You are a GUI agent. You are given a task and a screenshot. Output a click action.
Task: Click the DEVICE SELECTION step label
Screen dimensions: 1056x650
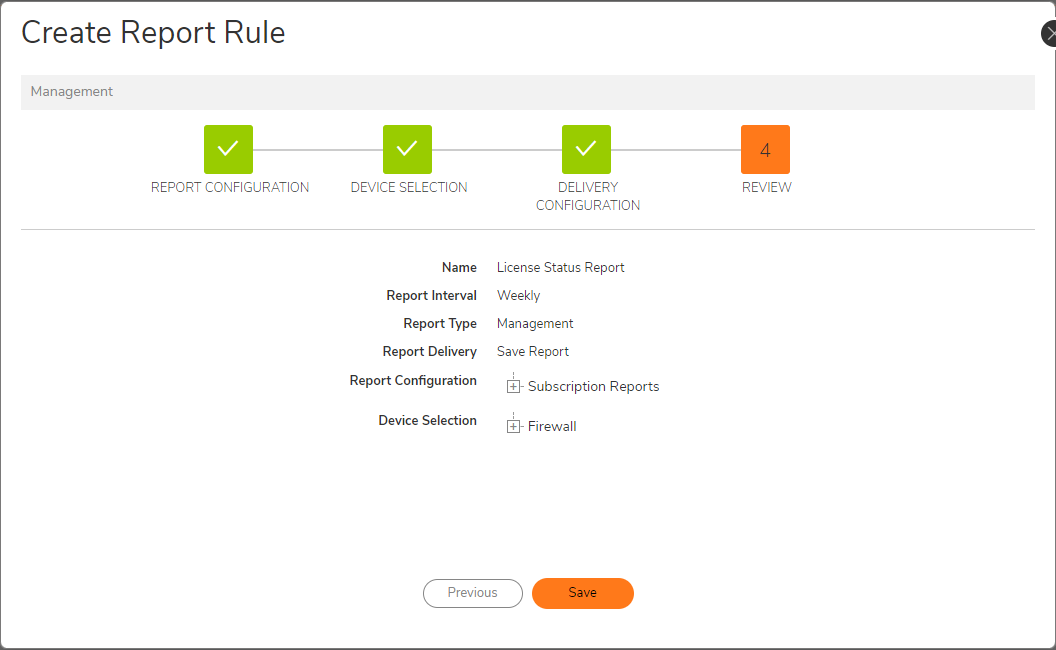tap(409, 187)
